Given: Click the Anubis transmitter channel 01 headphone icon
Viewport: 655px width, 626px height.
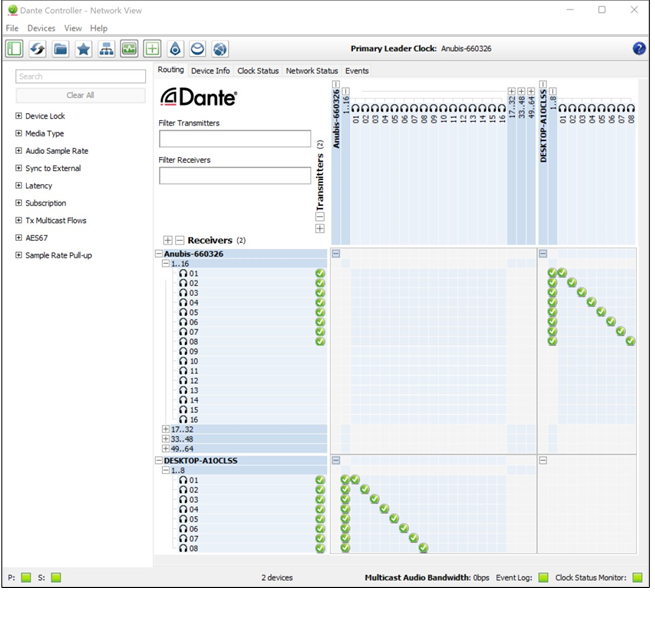Looking at the screenshot, I should 355,108.
